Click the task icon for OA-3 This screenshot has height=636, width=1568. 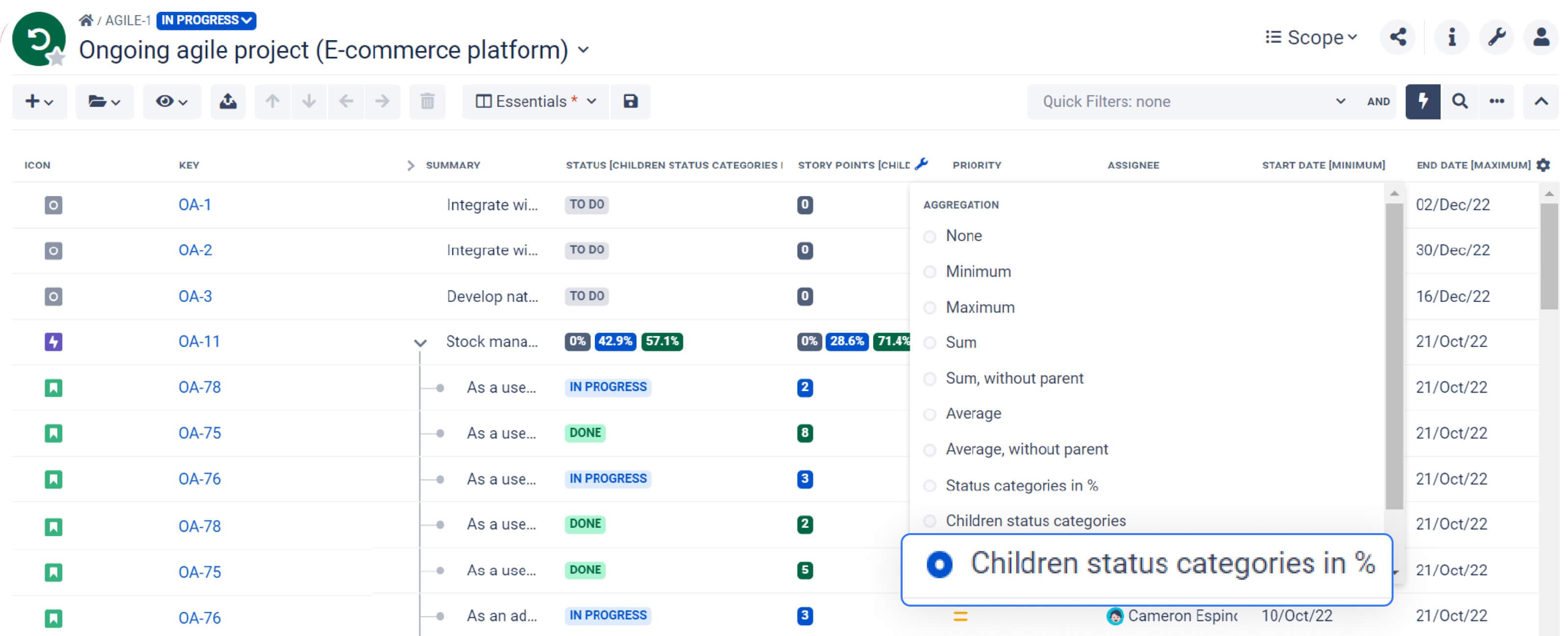click(x=53, y=296)
